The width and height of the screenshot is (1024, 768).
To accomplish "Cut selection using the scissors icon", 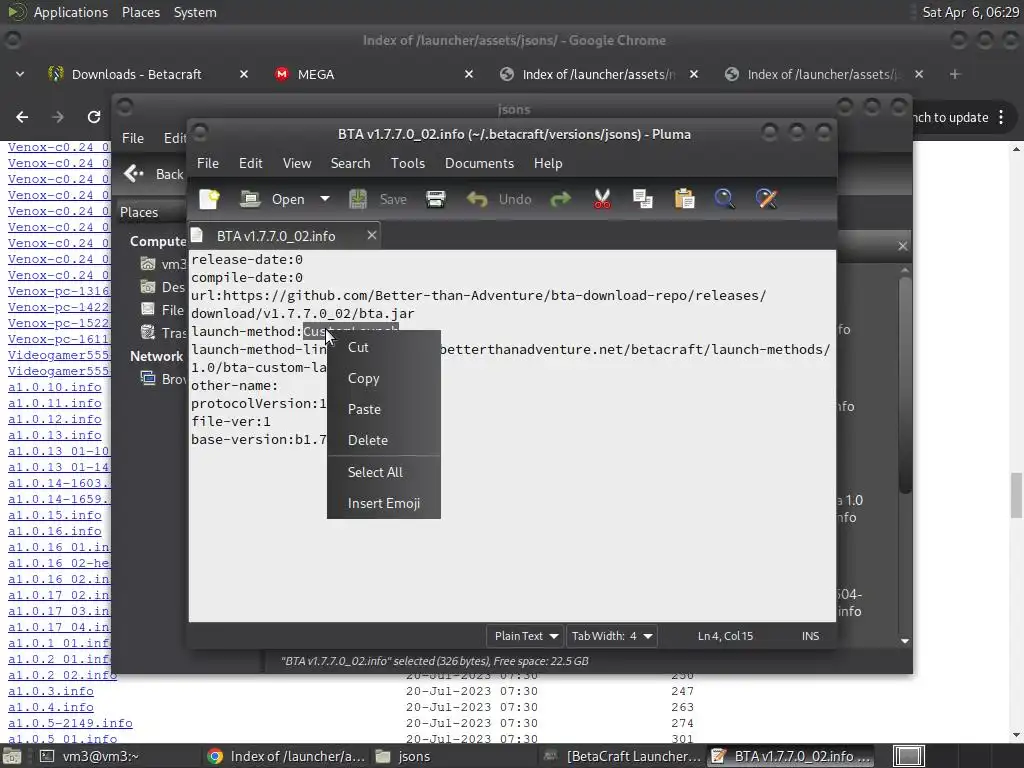I will click(602, 199).
